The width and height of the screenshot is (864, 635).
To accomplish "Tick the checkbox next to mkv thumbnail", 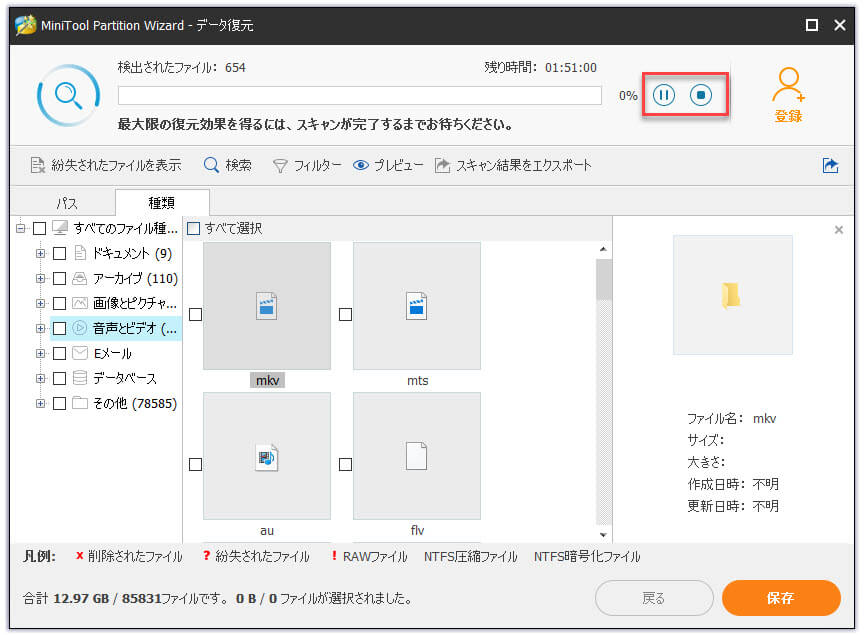I will pos(195,314).
